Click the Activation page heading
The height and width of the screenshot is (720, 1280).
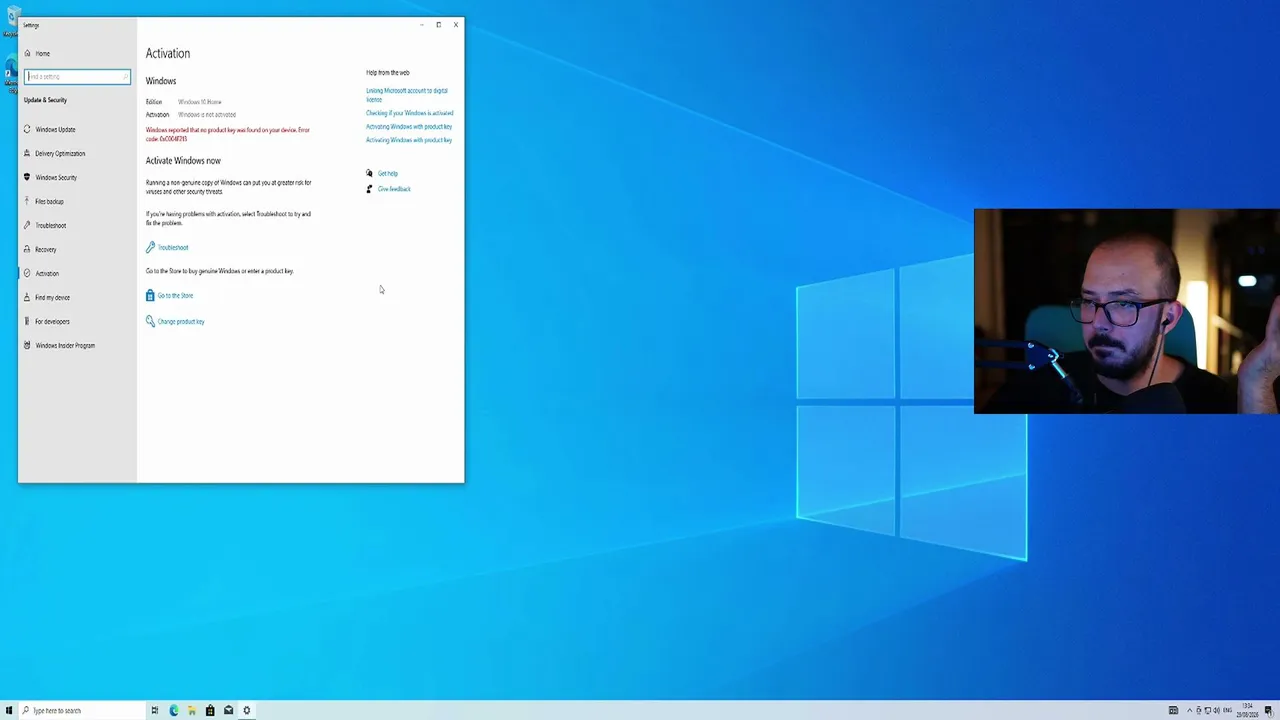tap(167, 53)
